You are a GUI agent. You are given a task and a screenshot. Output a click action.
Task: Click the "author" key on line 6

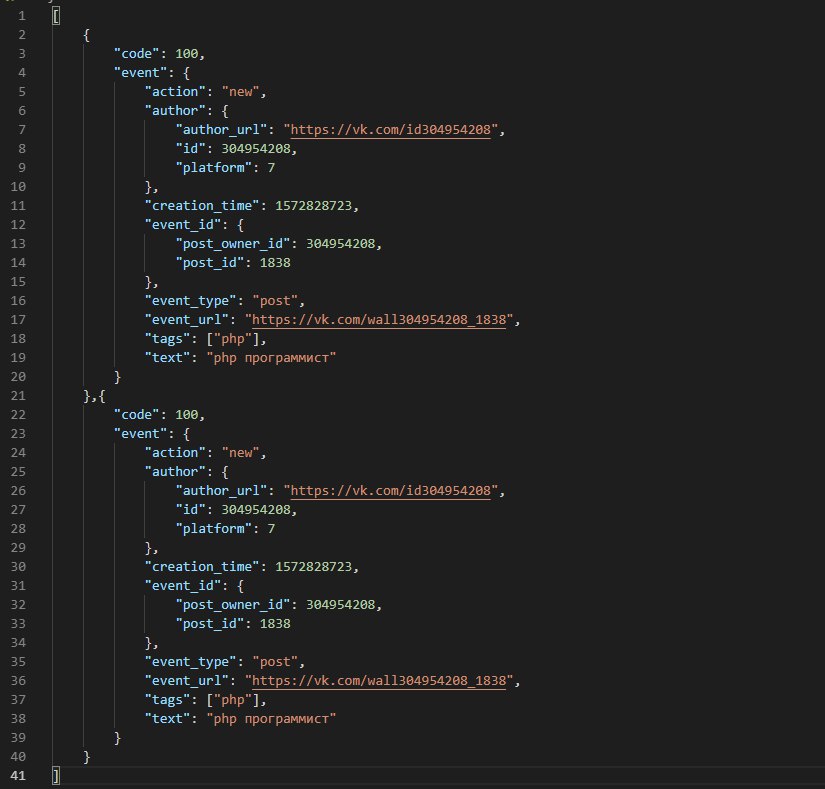point(175,110)
